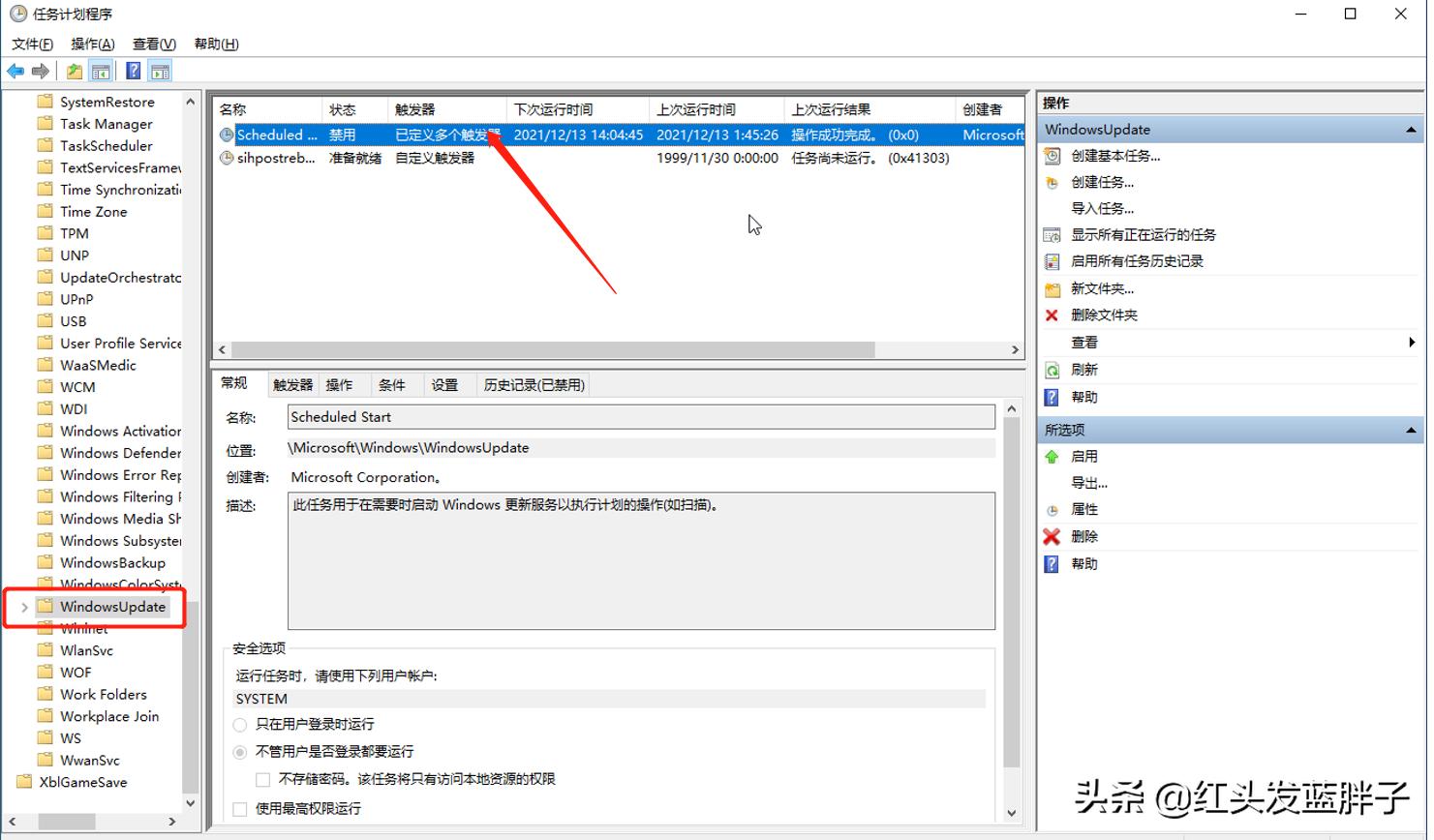1434x840 pixels.
Task: Open 属性 for the selected task
Action: tap(1084, 509)
